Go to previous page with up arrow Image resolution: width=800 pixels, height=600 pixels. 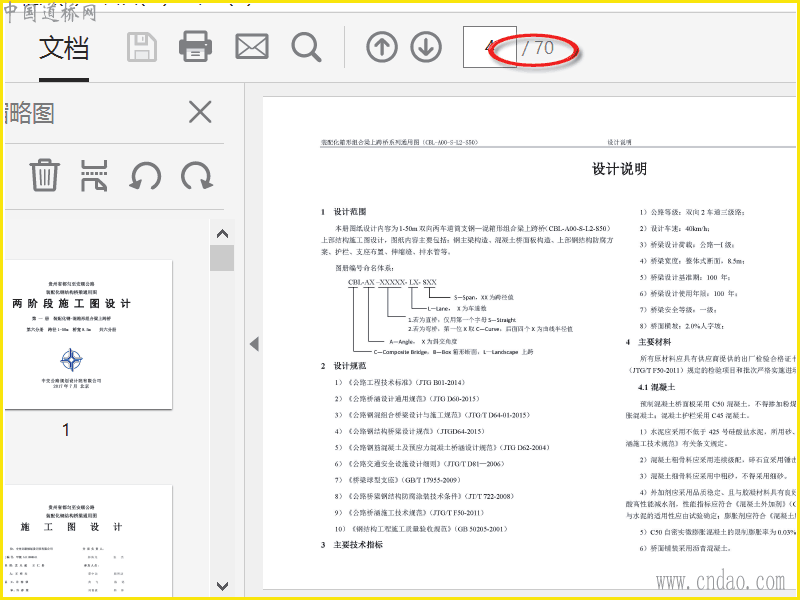pos(382,47)
